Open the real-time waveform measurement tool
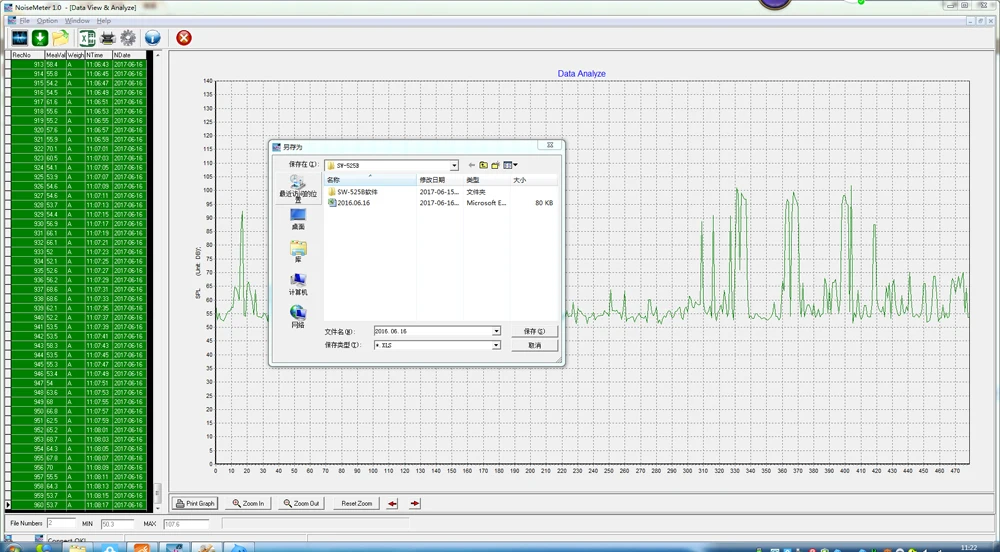Screen dimensions: 1000x552 click(20, 38)
